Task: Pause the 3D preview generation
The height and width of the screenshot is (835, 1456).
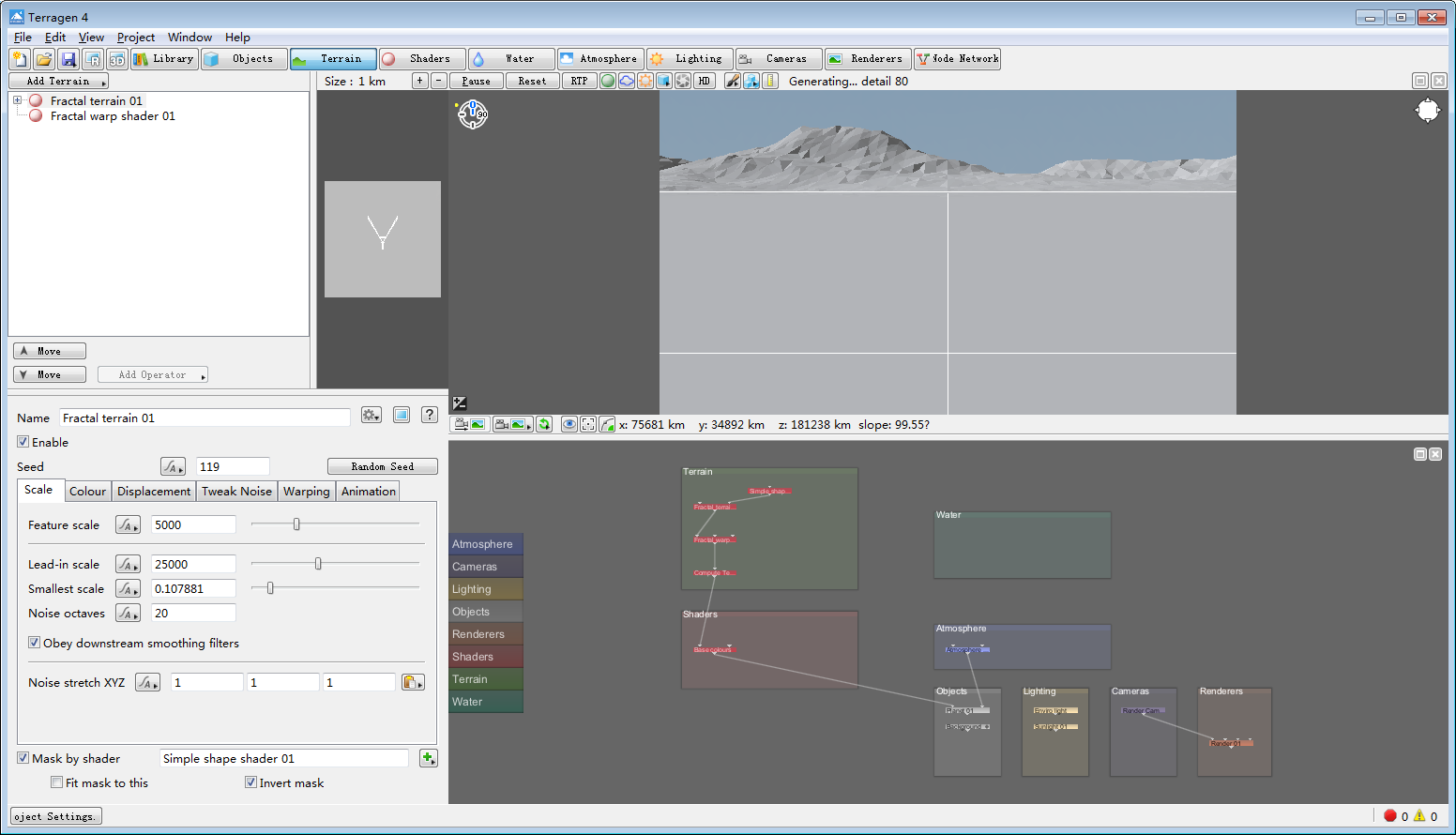Action: [476, 81]
